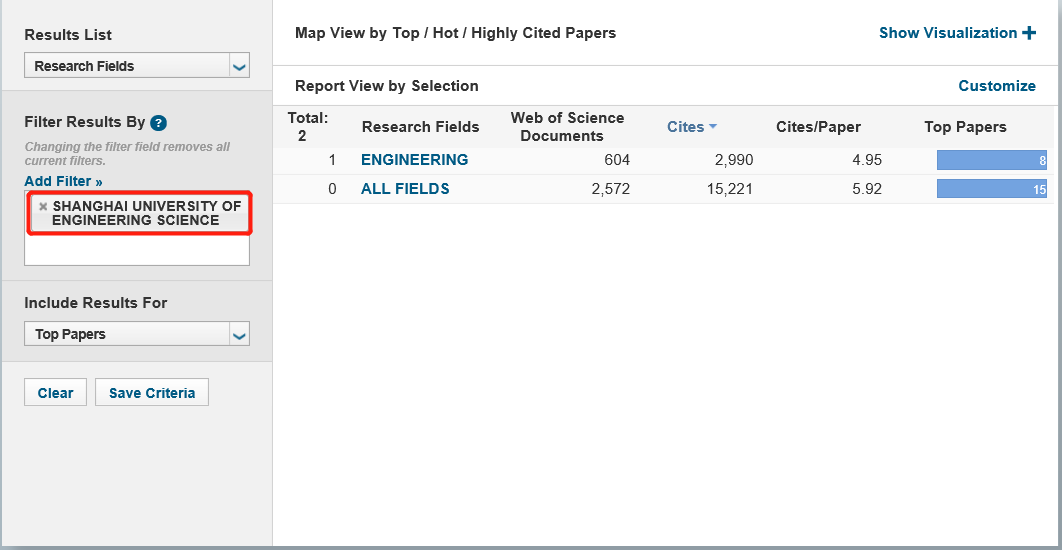Click the help question mark icon
Screen dimensions: 1062x550
158,123
